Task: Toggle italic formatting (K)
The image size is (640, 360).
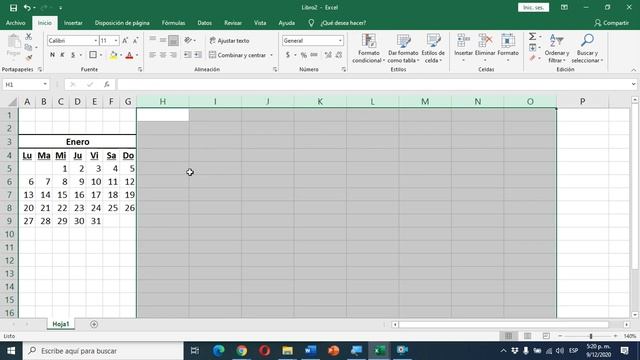Action: click(x=62, y=55)
